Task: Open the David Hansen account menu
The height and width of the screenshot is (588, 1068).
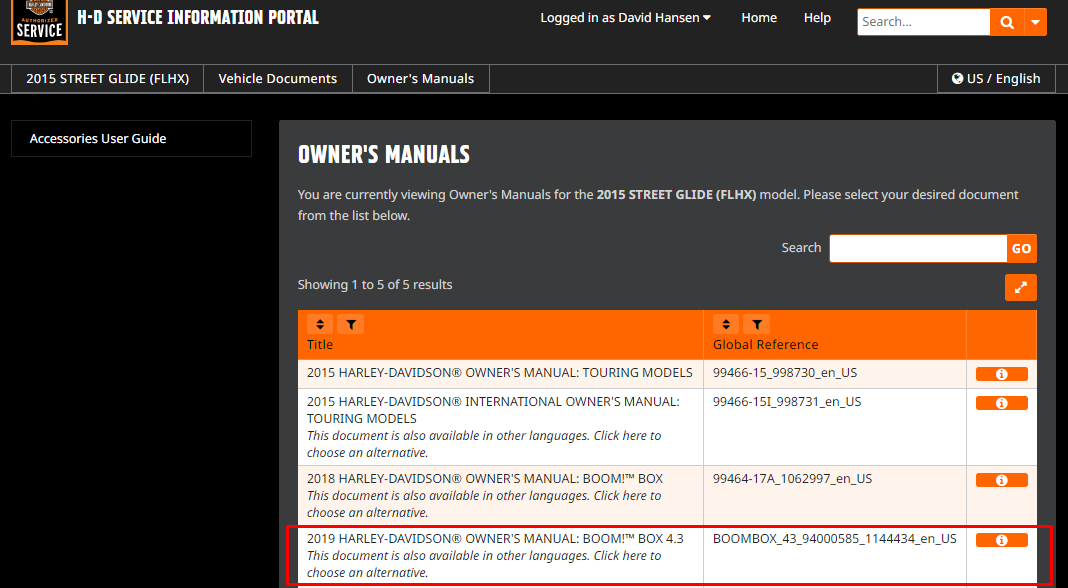Action: (625, 18)
